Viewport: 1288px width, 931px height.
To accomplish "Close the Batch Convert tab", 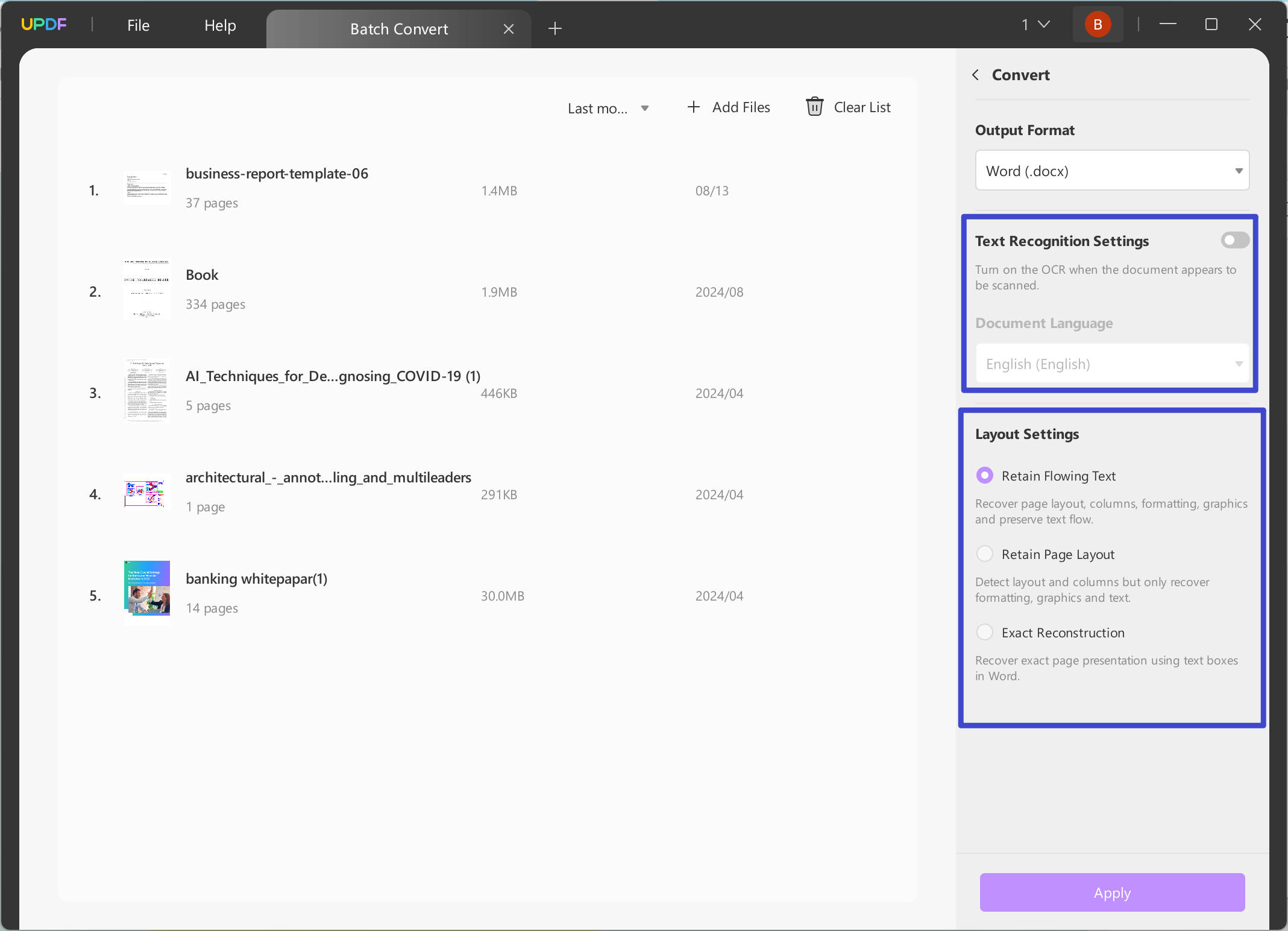I will [509, 28].
